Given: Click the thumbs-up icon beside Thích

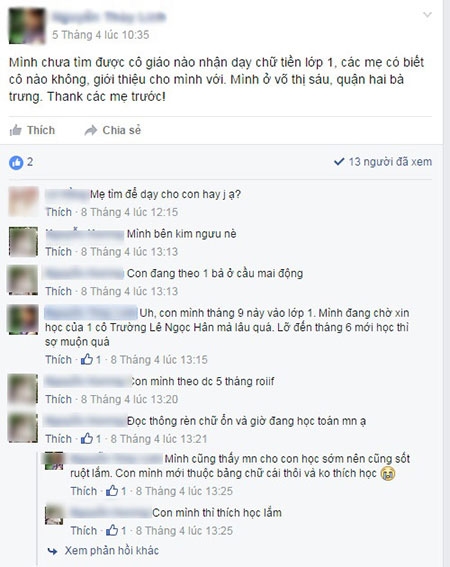Looking at the screenshot, I should (15, 130).
